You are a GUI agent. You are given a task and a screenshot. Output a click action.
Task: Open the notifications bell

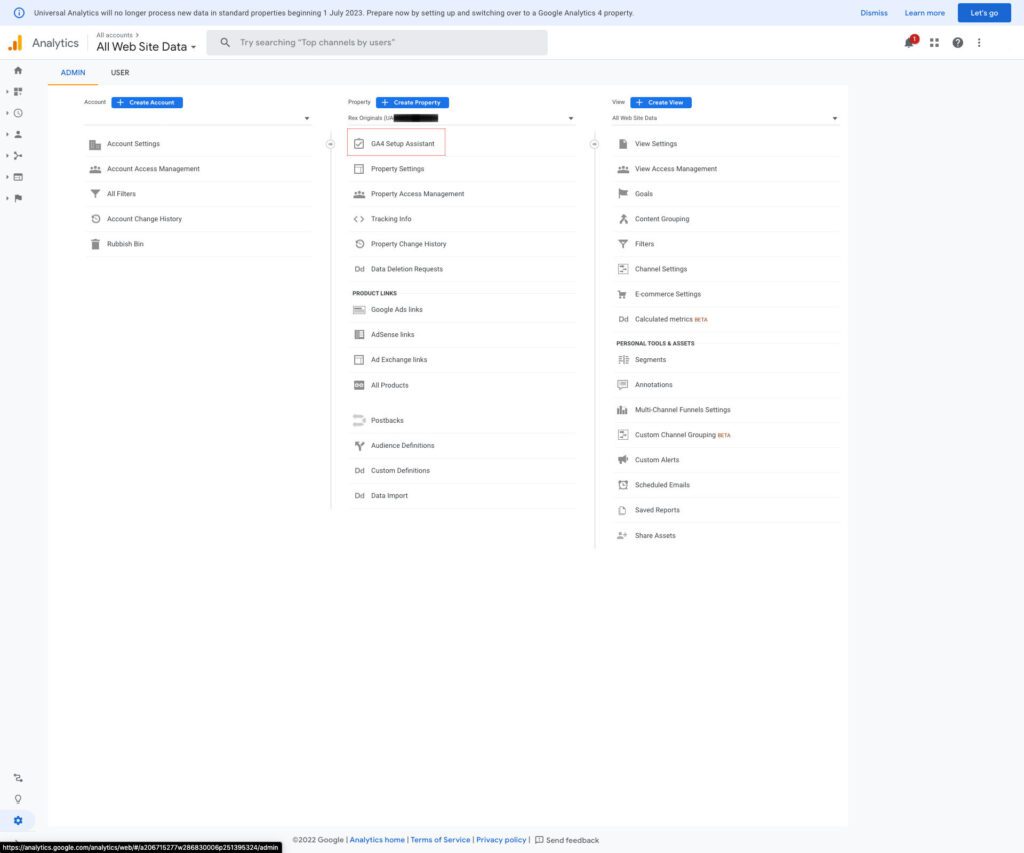[908, 42]
